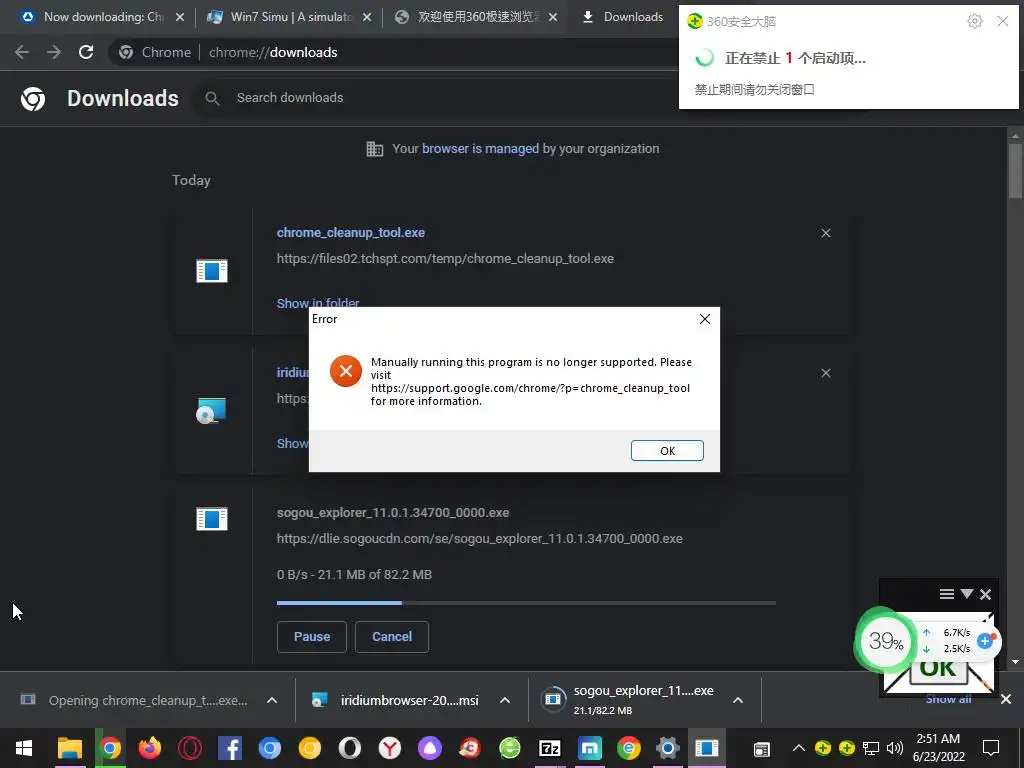Switch to the Win7 Simu tab

286,17
